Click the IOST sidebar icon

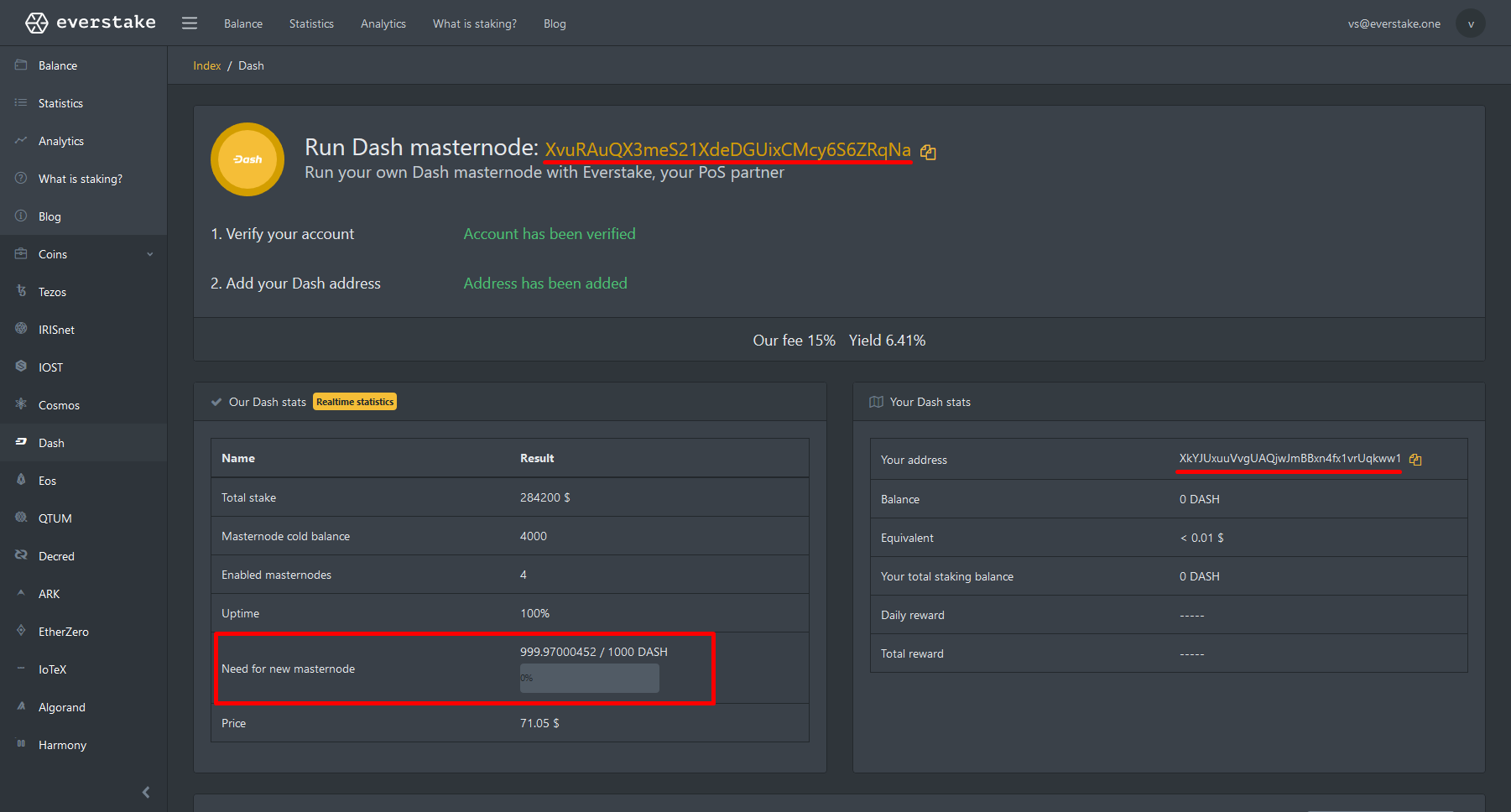coord(21,367)
